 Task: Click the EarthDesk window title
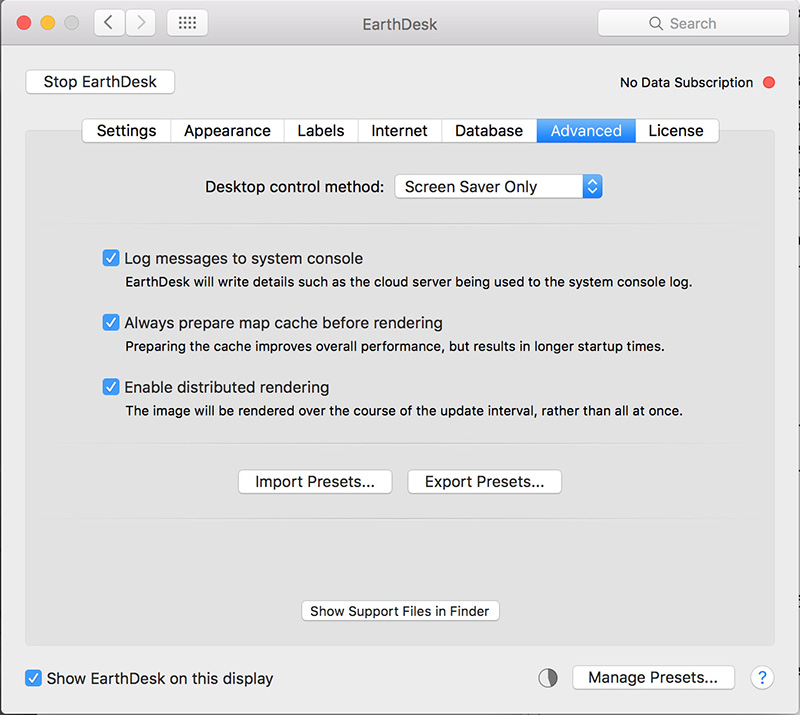pos(400,24)
